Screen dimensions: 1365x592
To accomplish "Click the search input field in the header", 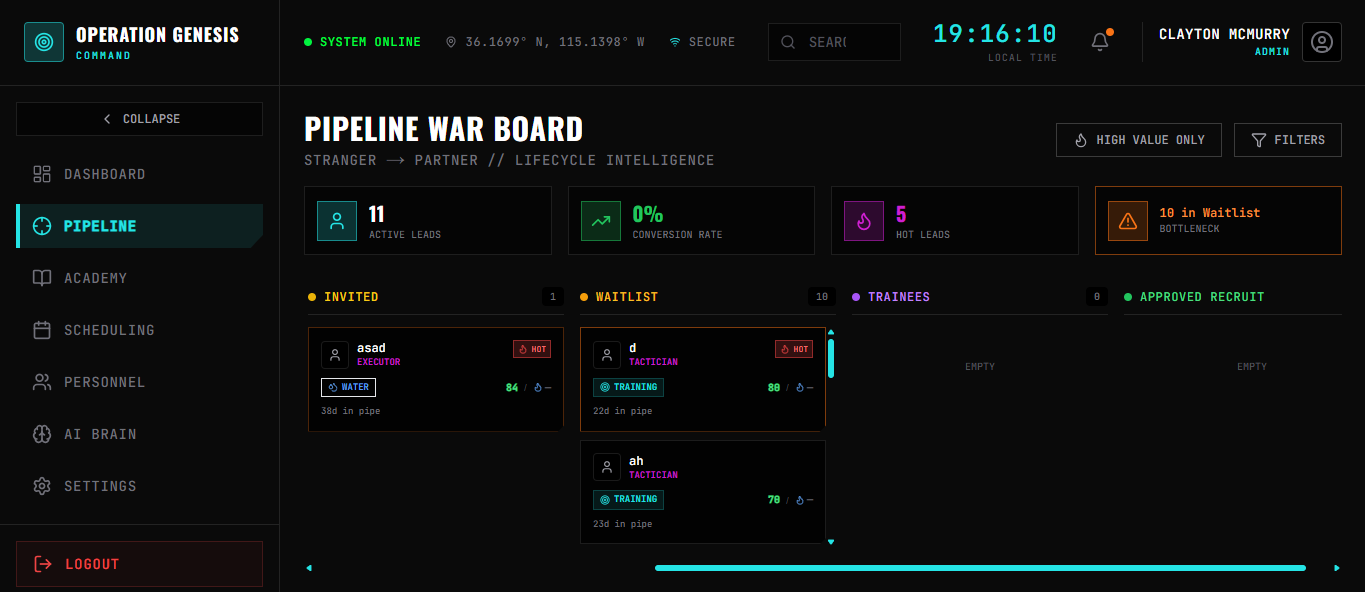I will coord(834,41).
